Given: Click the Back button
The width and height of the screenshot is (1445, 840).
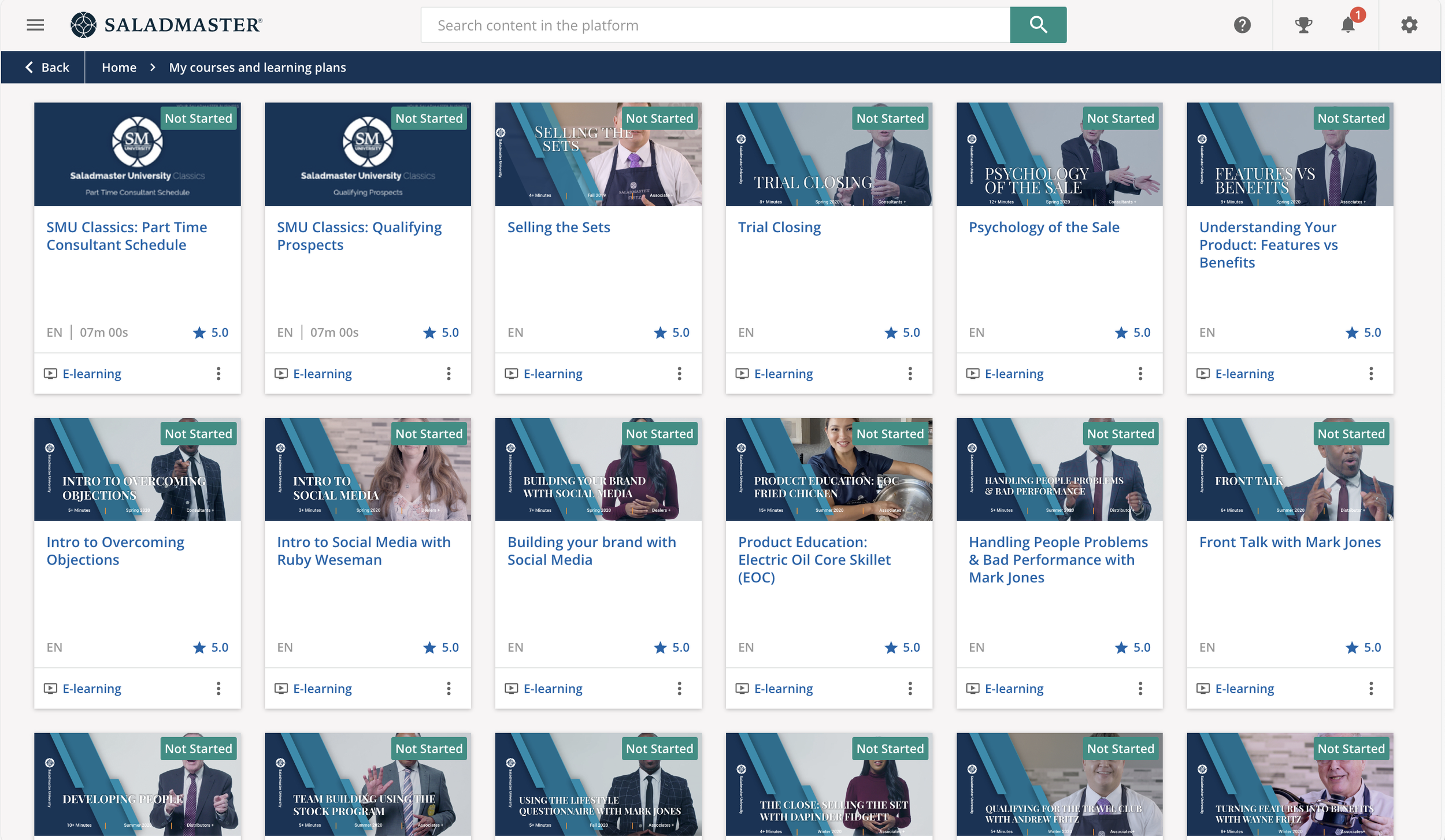Looking at the screenshot, I should point(47,68).
